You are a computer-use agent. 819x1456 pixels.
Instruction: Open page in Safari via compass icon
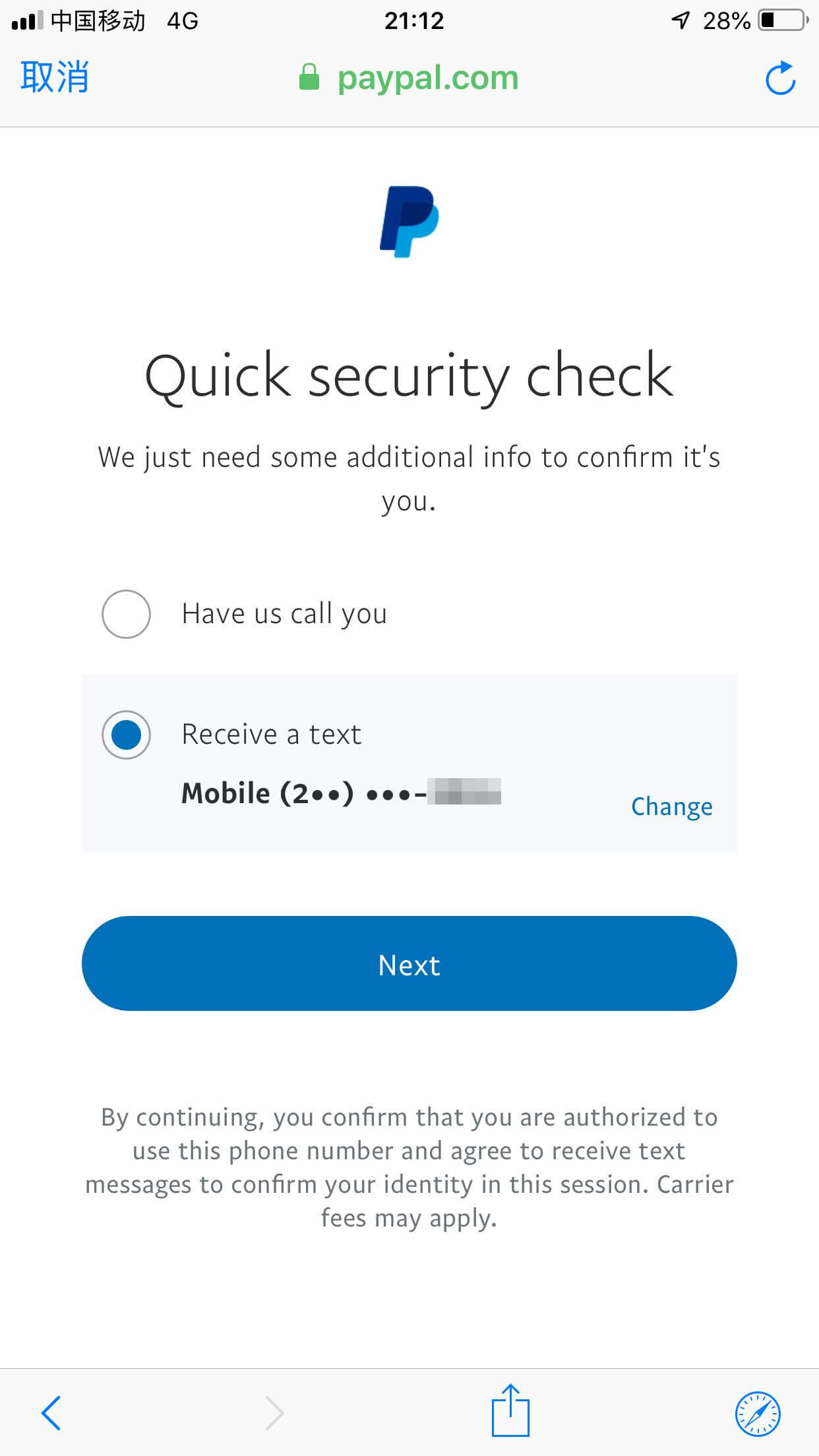pyautogui.click(x=757, y=1413)
